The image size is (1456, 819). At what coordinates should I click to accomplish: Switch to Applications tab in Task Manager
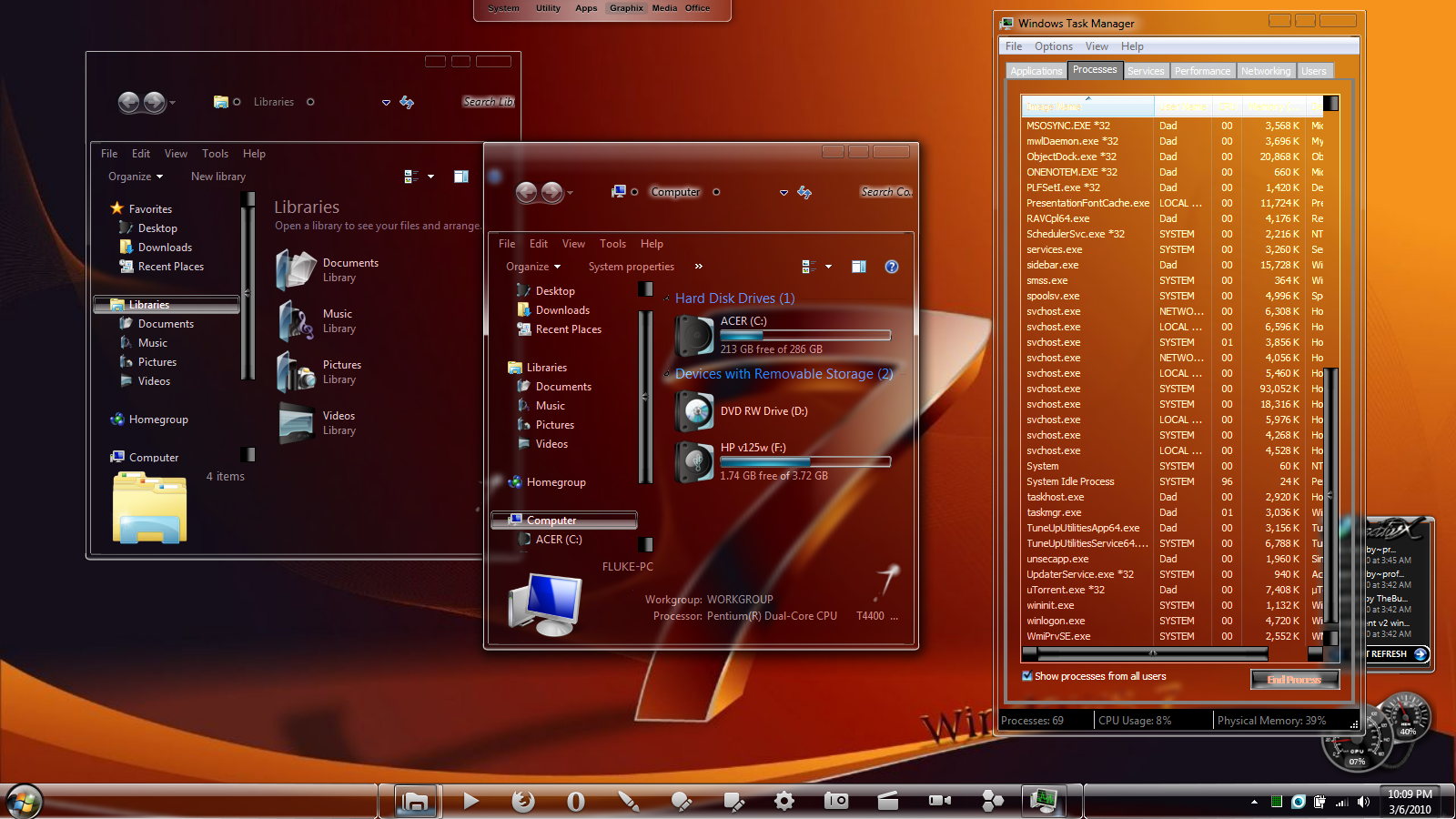tap(1036, 71)
